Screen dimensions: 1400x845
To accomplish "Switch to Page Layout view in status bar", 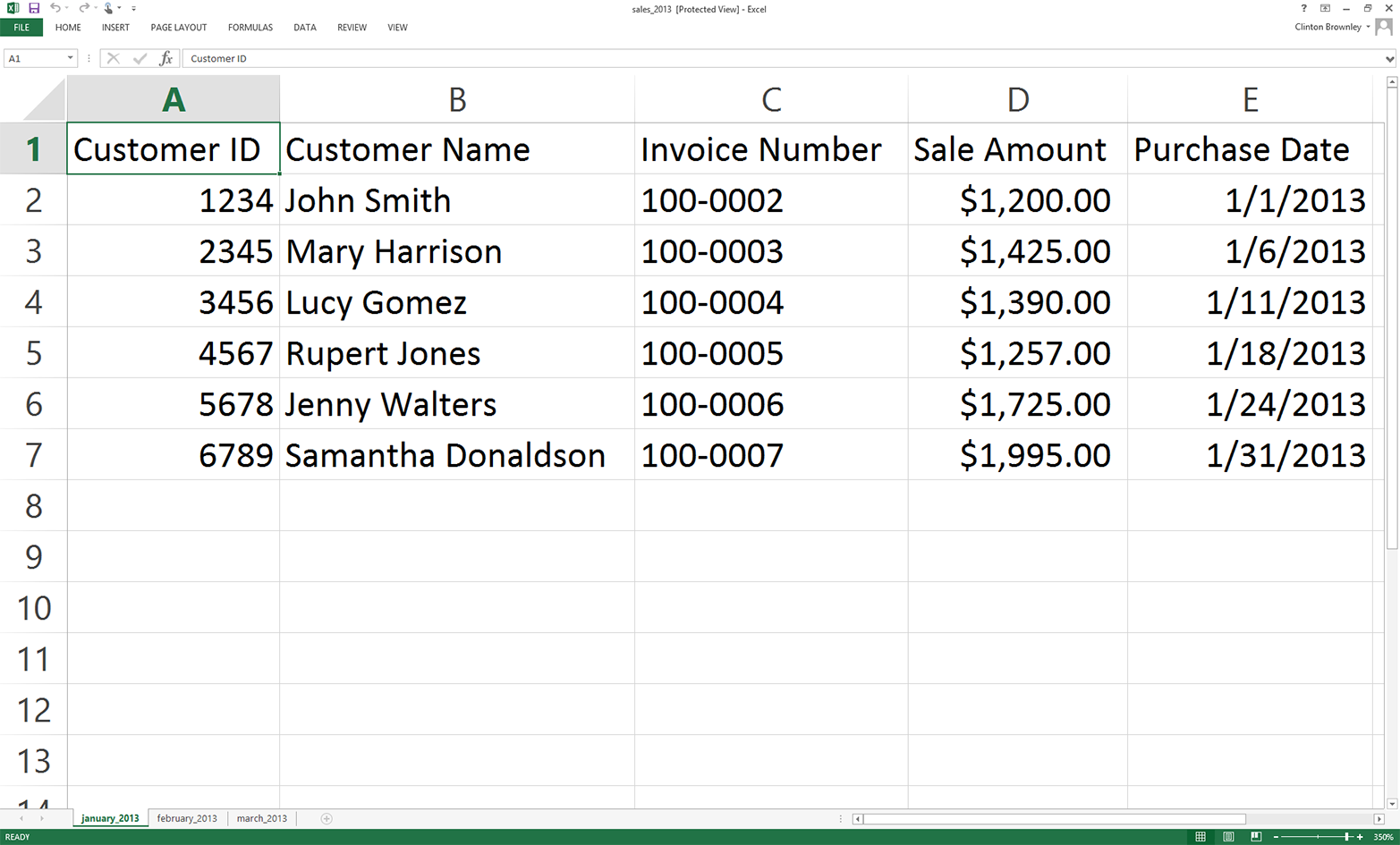I will [x=1228, y=837].
